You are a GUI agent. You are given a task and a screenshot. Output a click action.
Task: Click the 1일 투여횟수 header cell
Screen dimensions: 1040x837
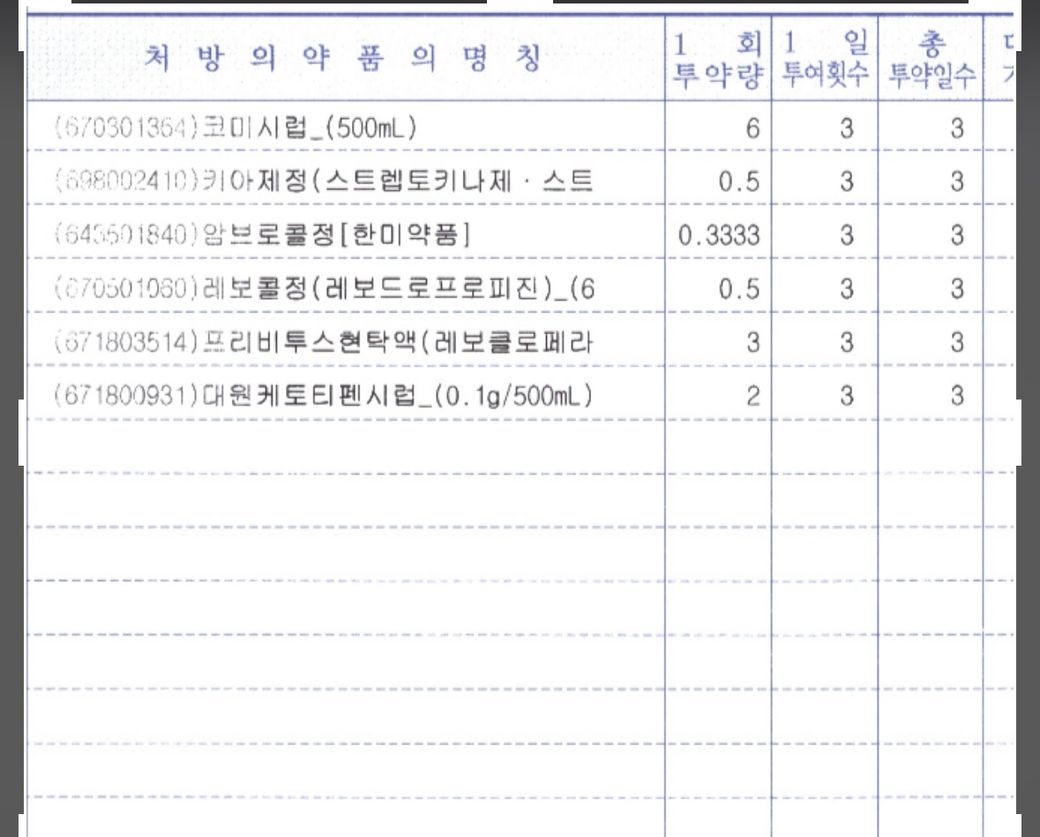click(x=825, y=60)
